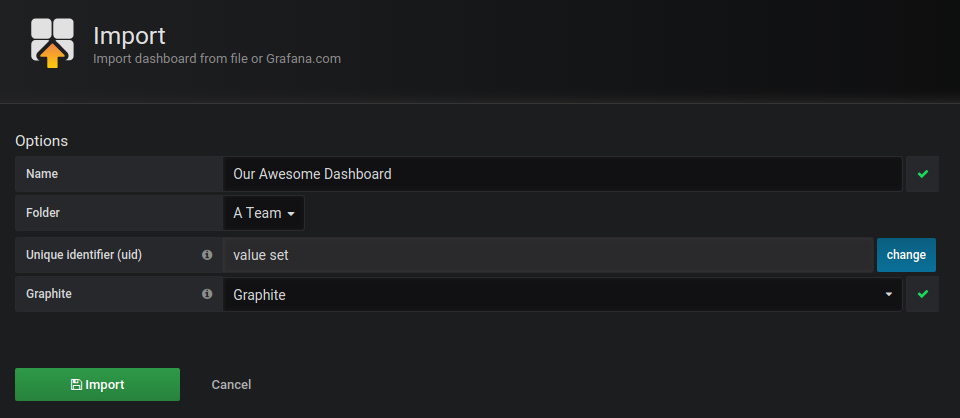Focus the Our Awesome Dashboard name field
Image resolution: width=960 pixels, height=418 pixels.
[x=560, y=174]
